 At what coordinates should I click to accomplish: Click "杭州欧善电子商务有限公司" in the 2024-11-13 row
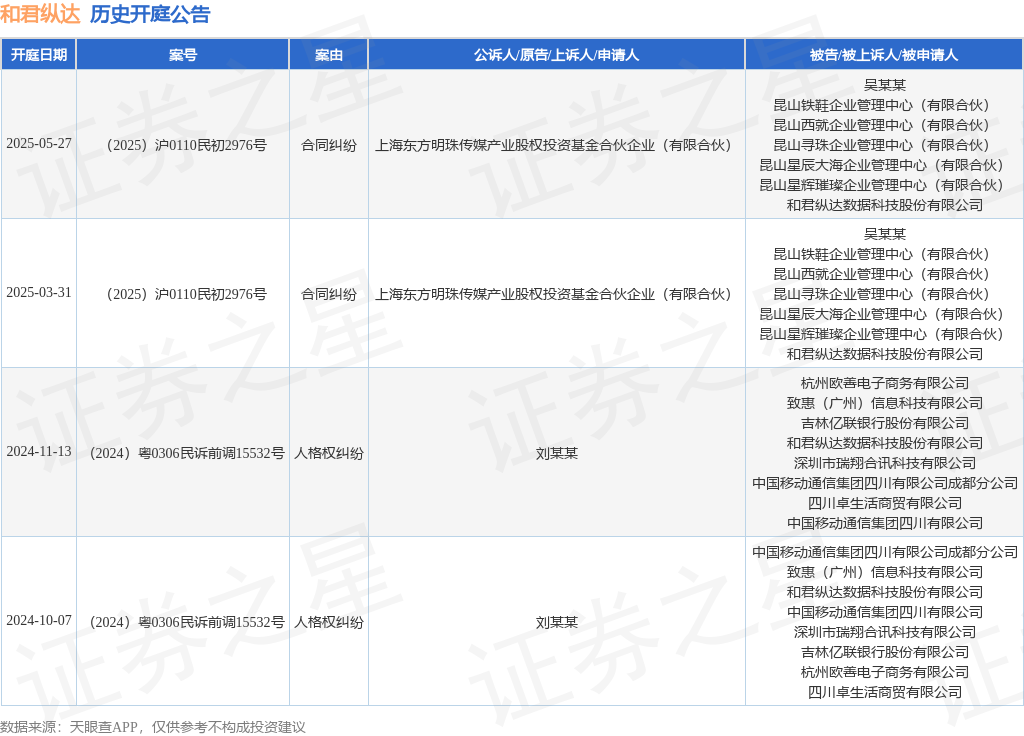(884, 383)
